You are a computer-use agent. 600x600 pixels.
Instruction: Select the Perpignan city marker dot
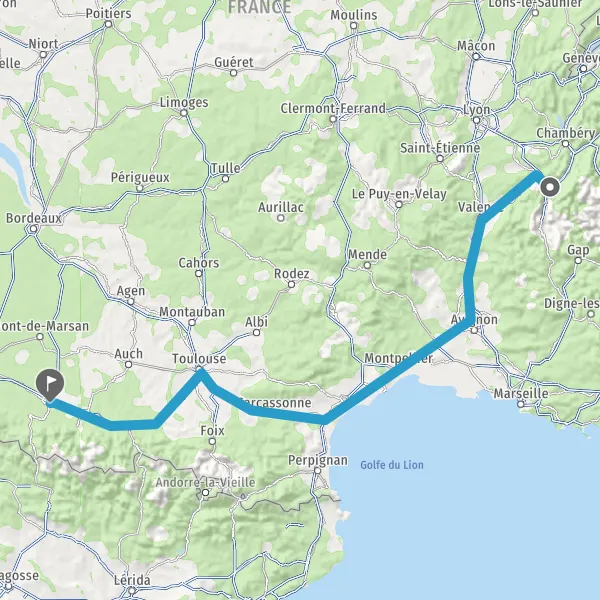pos(318,470)
